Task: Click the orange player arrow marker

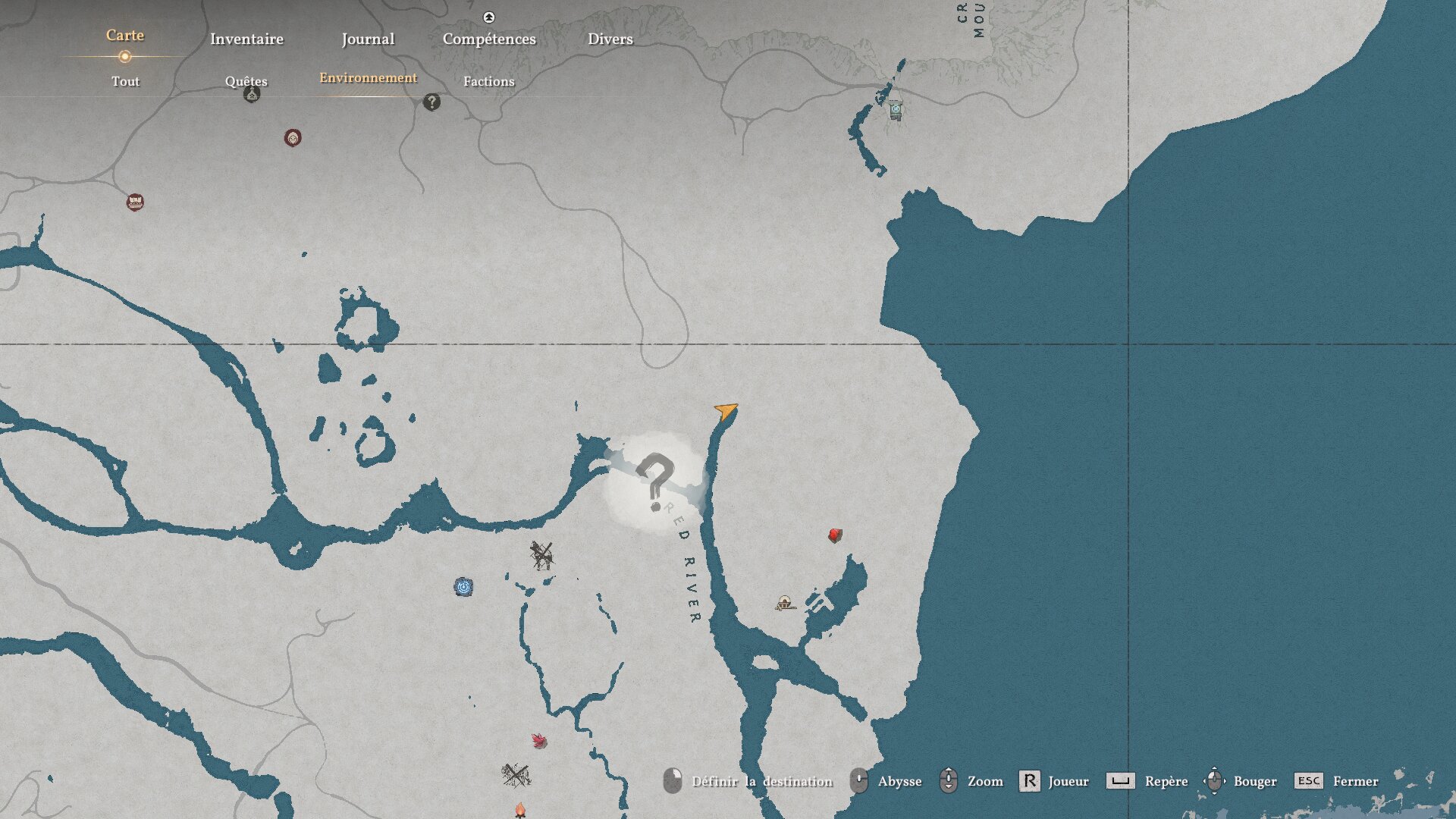Action: pos(726,411)
